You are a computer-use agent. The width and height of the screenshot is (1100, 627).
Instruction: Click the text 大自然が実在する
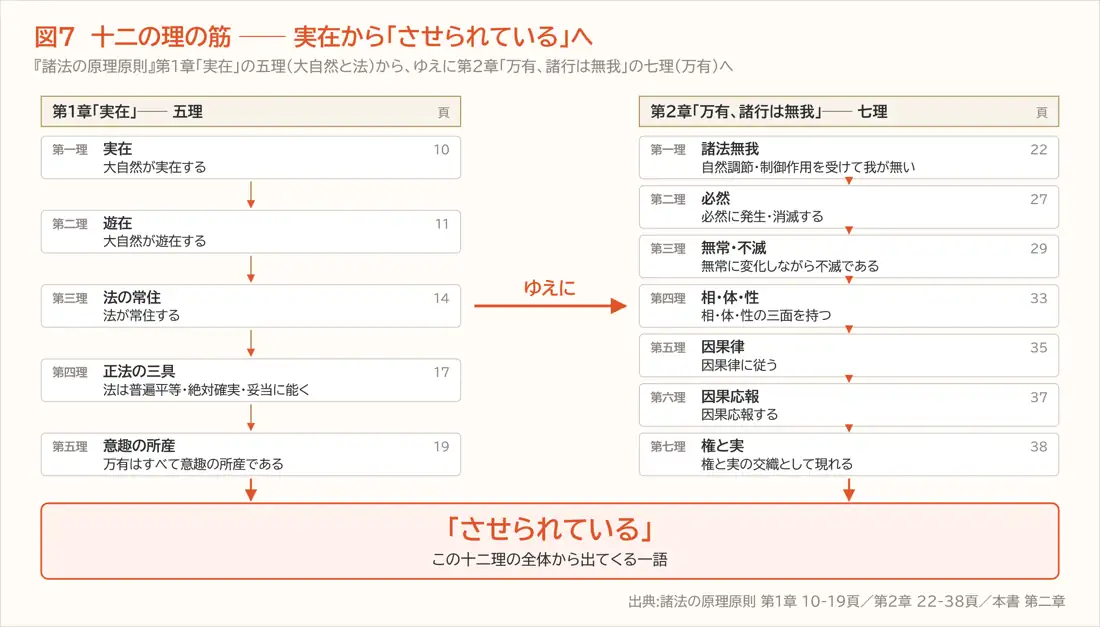tap(154, 167)
